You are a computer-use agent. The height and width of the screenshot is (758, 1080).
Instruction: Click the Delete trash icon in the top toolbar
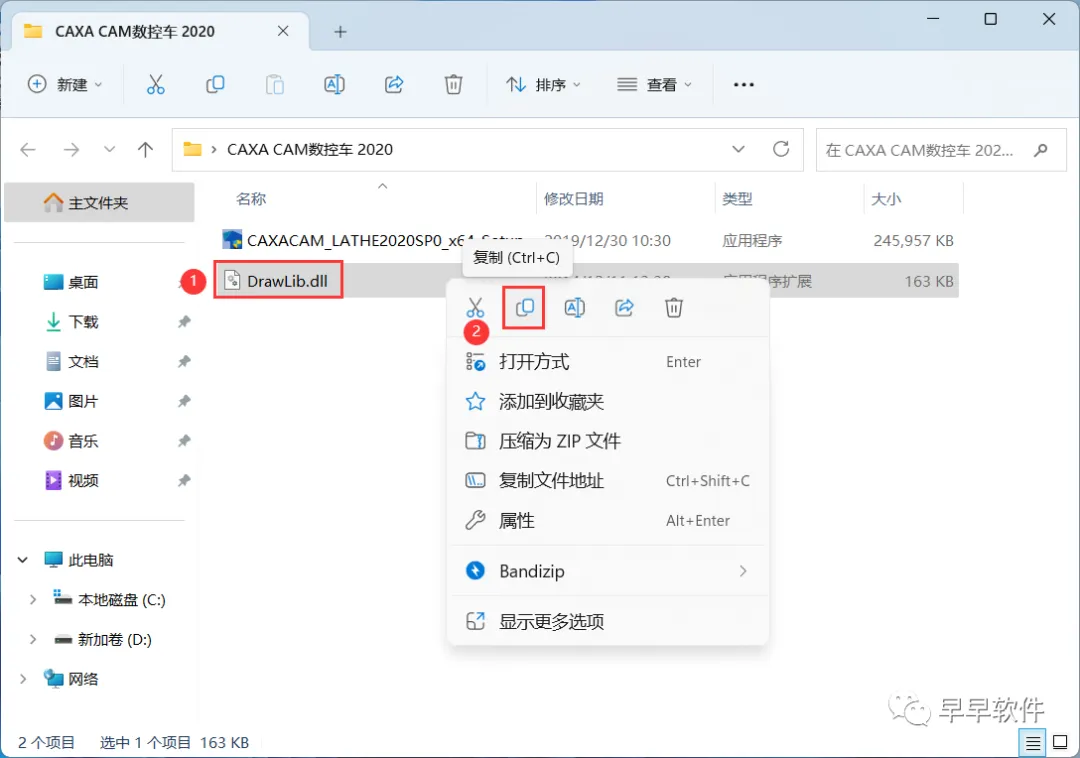tap(453, 85)
